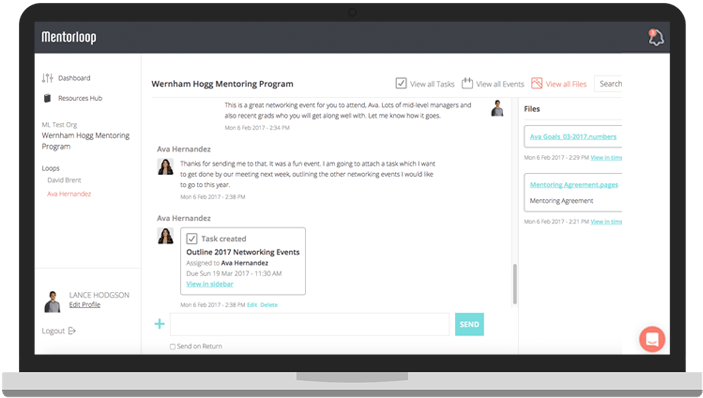This screenshot has width=703, height=398.
Task: Enable Send on Return checkbox
Action: point(173,346)
